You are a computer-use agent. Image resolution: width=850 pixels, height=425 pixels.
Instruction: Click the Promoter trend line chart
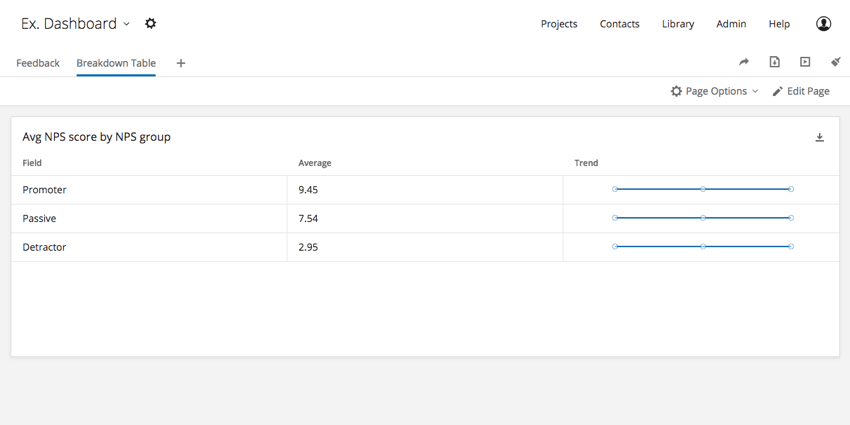tap(703, 189)
